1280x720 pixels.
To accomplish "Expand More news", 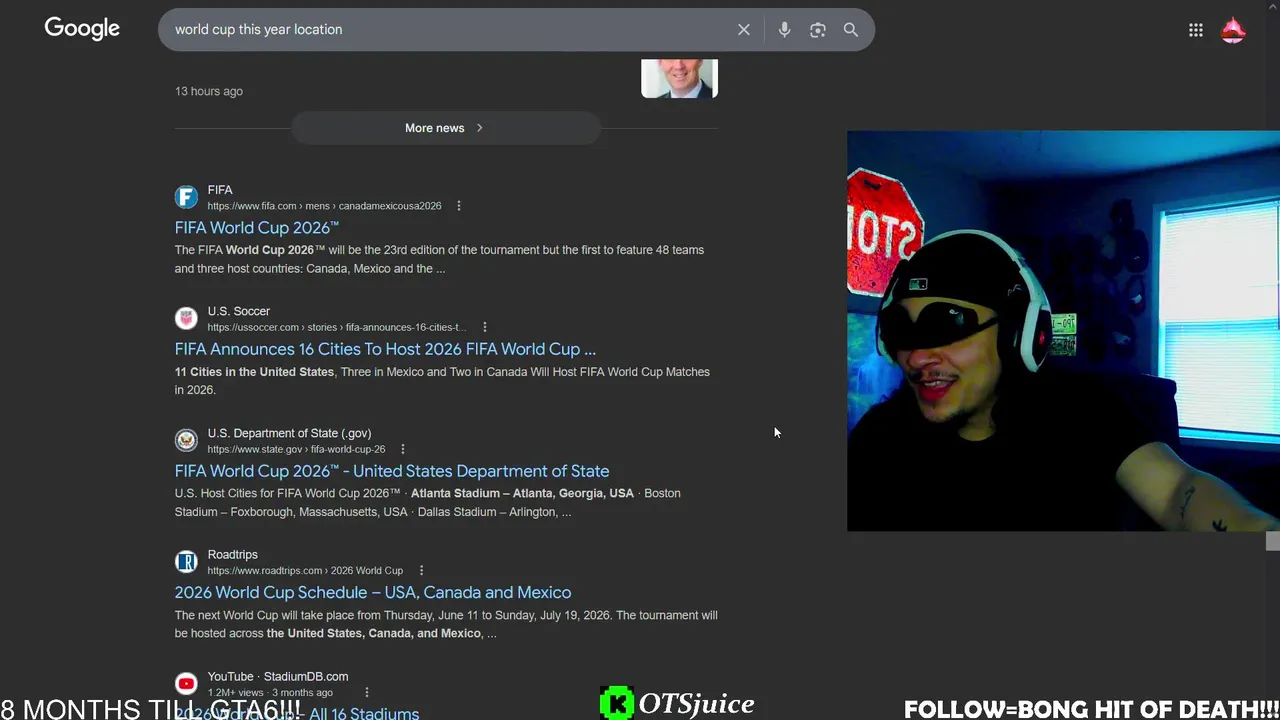I will tap(445, 128).
